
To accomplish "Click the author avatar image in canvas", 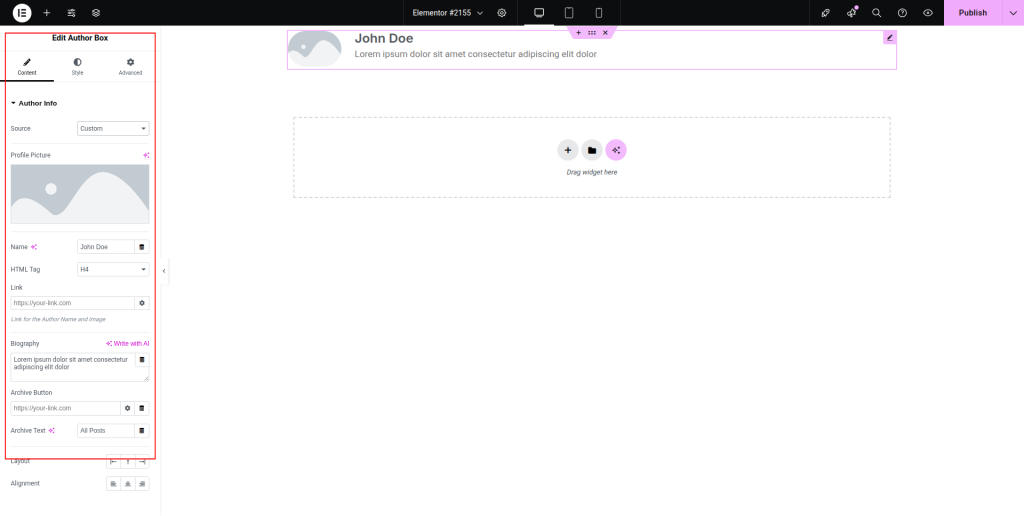I will tap(315, 49).
